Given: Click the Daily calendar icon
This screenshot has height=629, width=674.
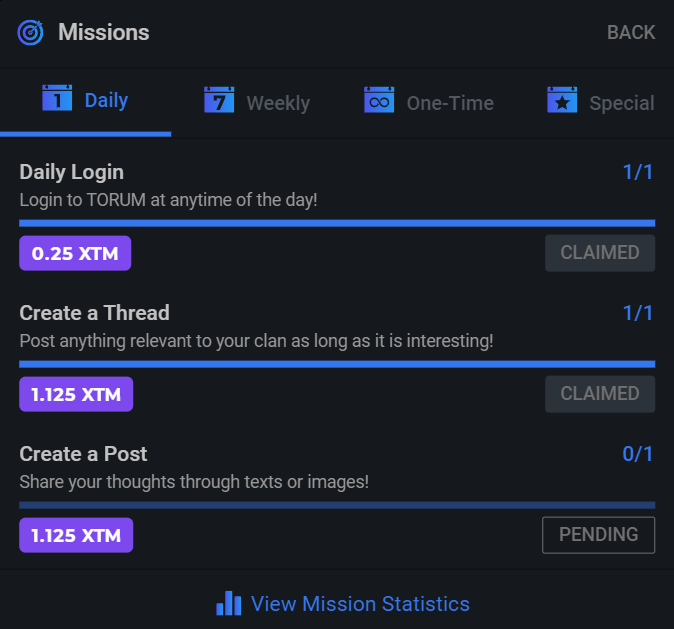Looking at the screenshot, I should (57, 99).
